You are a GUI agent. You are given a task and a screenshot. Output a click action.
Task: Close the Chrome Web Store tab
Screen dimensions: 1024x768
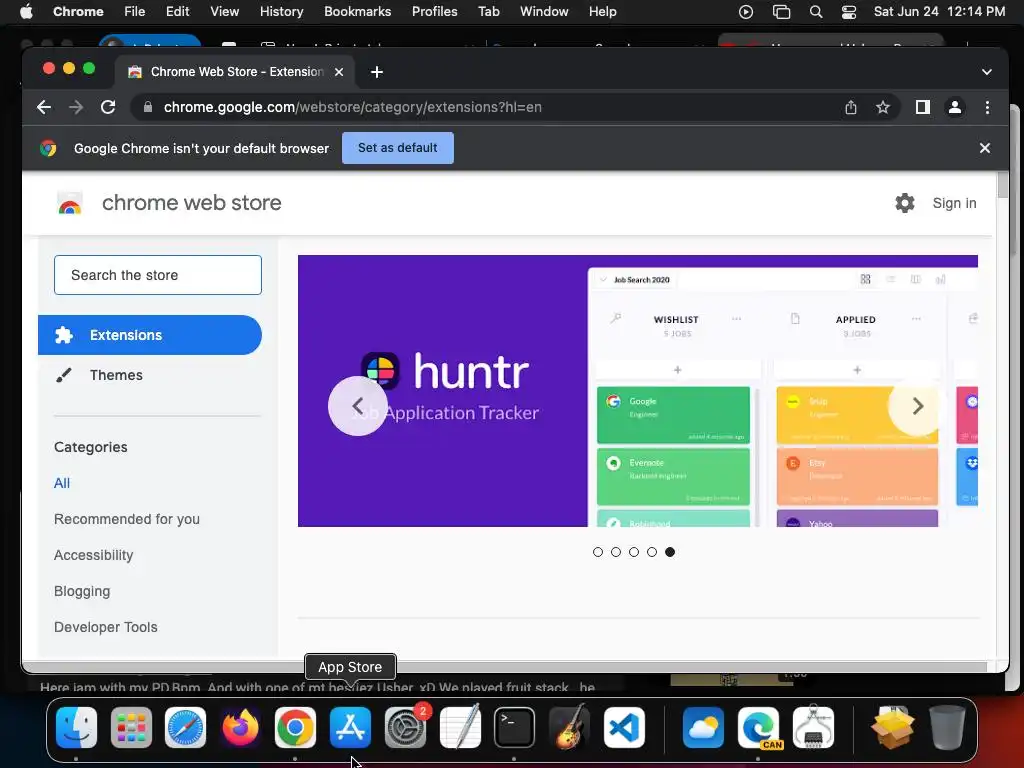point(339,72)
